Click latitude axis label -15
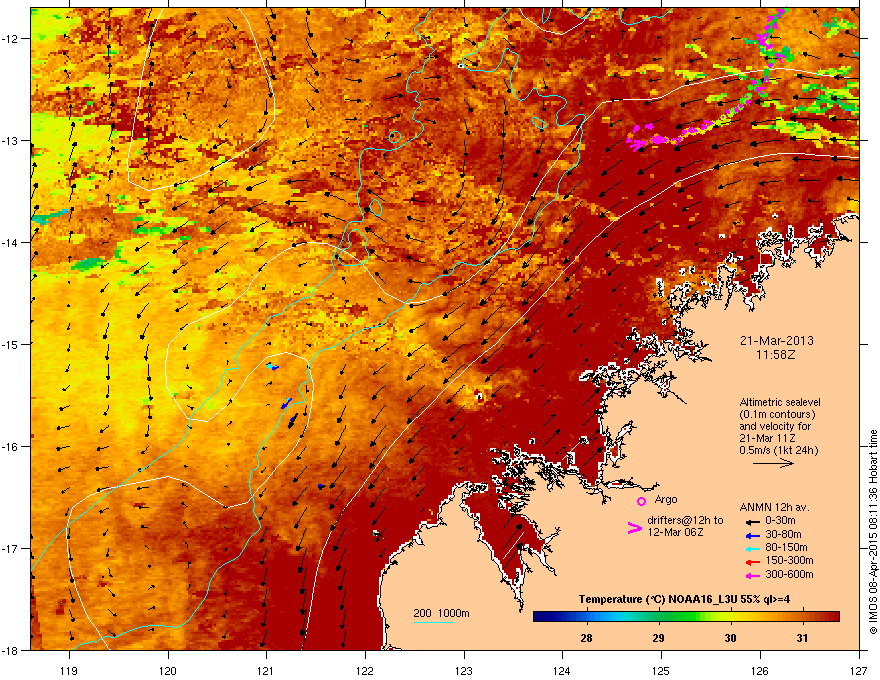 click(11, 344)
